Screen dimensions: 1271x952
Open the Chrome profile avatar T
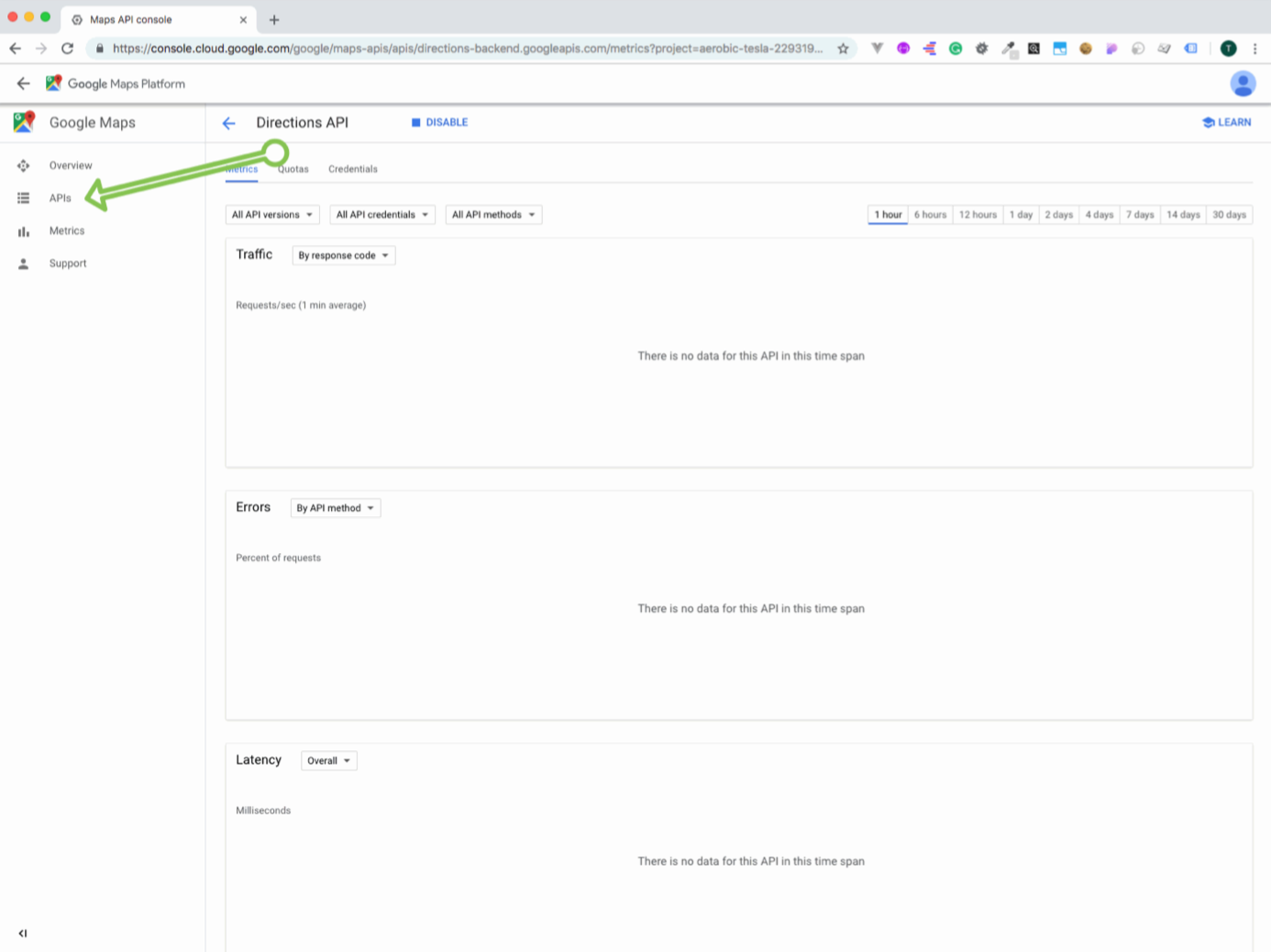[x=1229, y=49]
